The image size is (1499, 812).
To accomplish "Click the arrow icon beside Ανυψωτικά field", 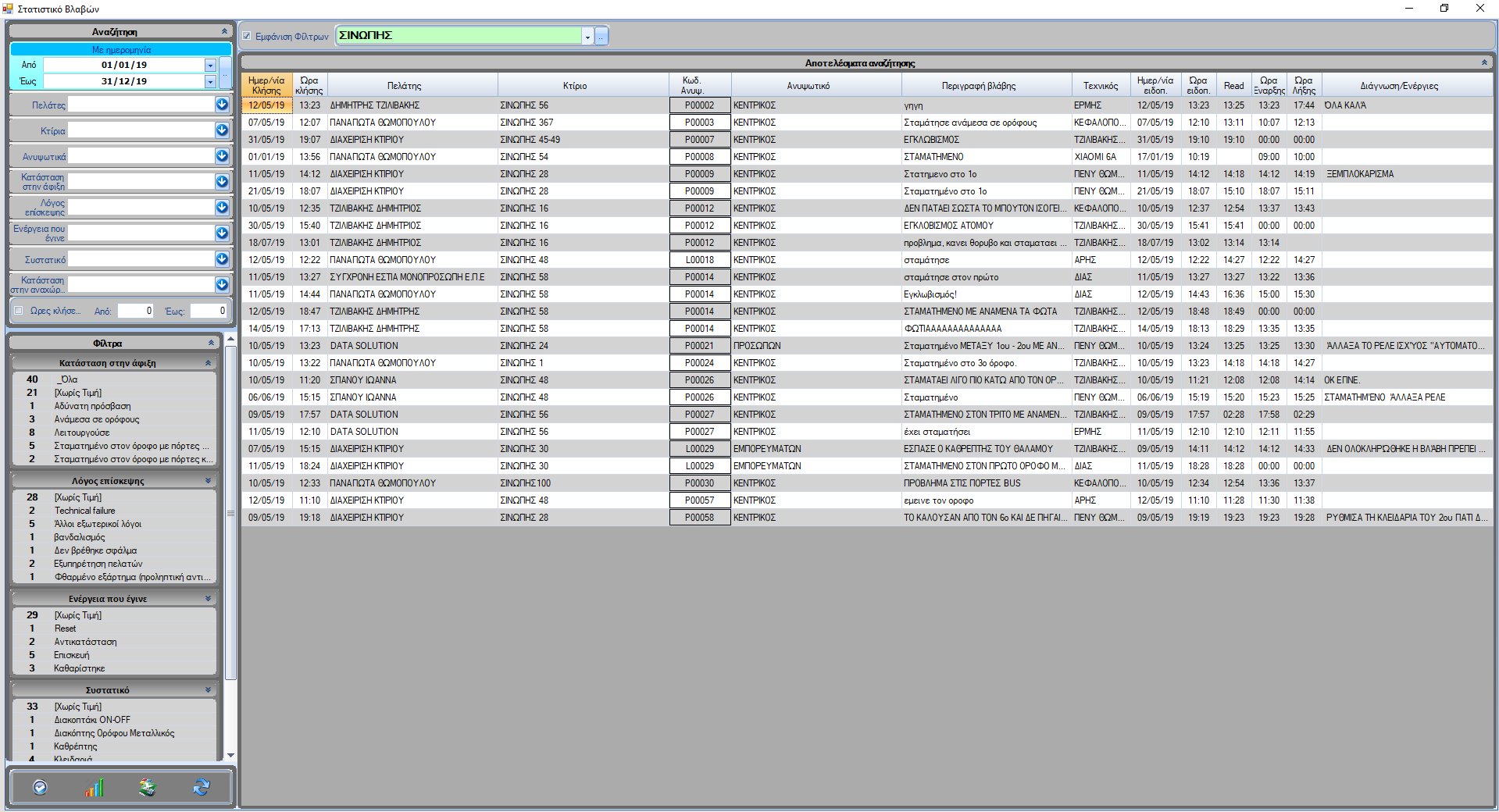I will click(222, 156).
